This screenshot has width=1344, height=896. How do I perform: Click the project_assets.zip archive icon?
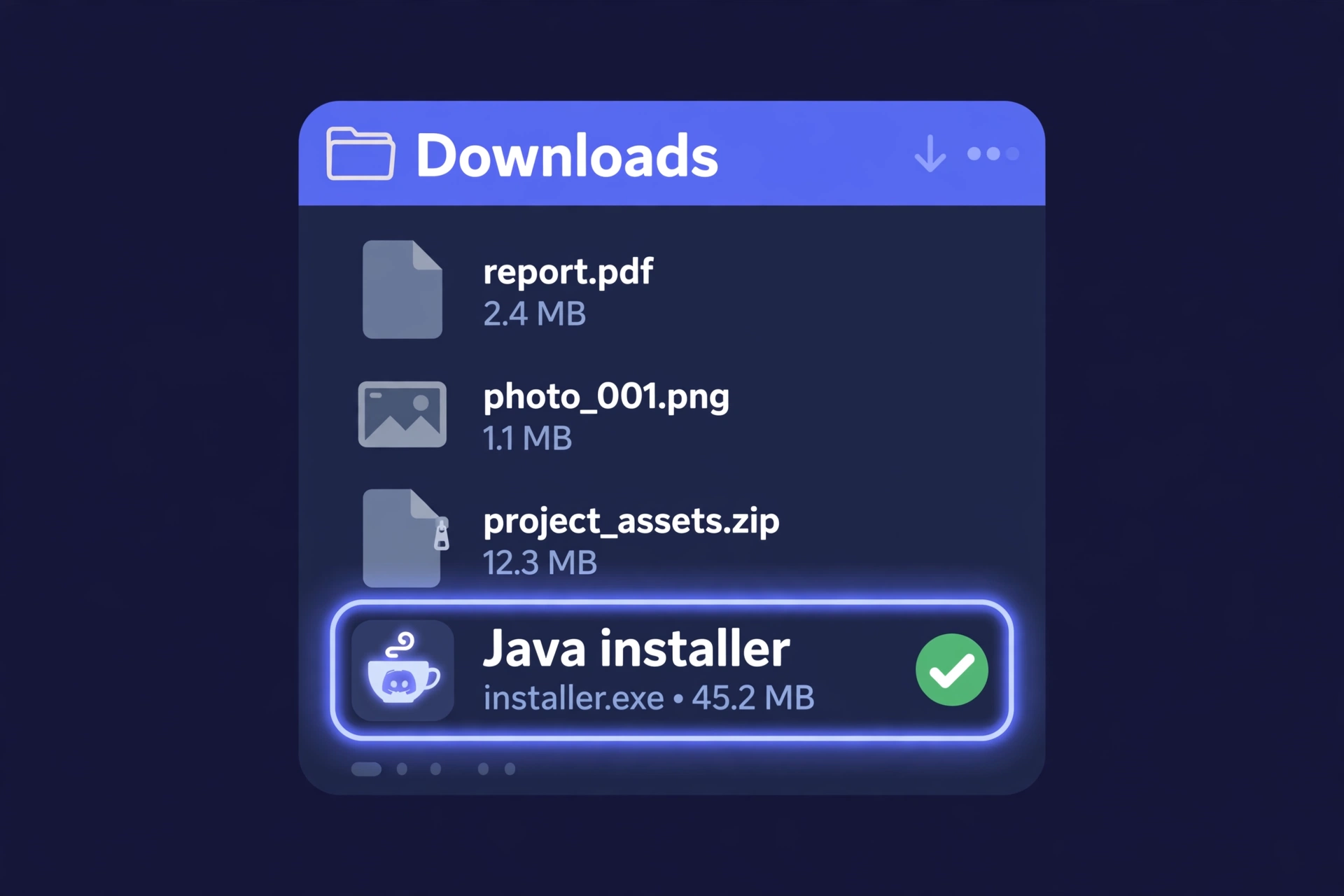[405, 538]
